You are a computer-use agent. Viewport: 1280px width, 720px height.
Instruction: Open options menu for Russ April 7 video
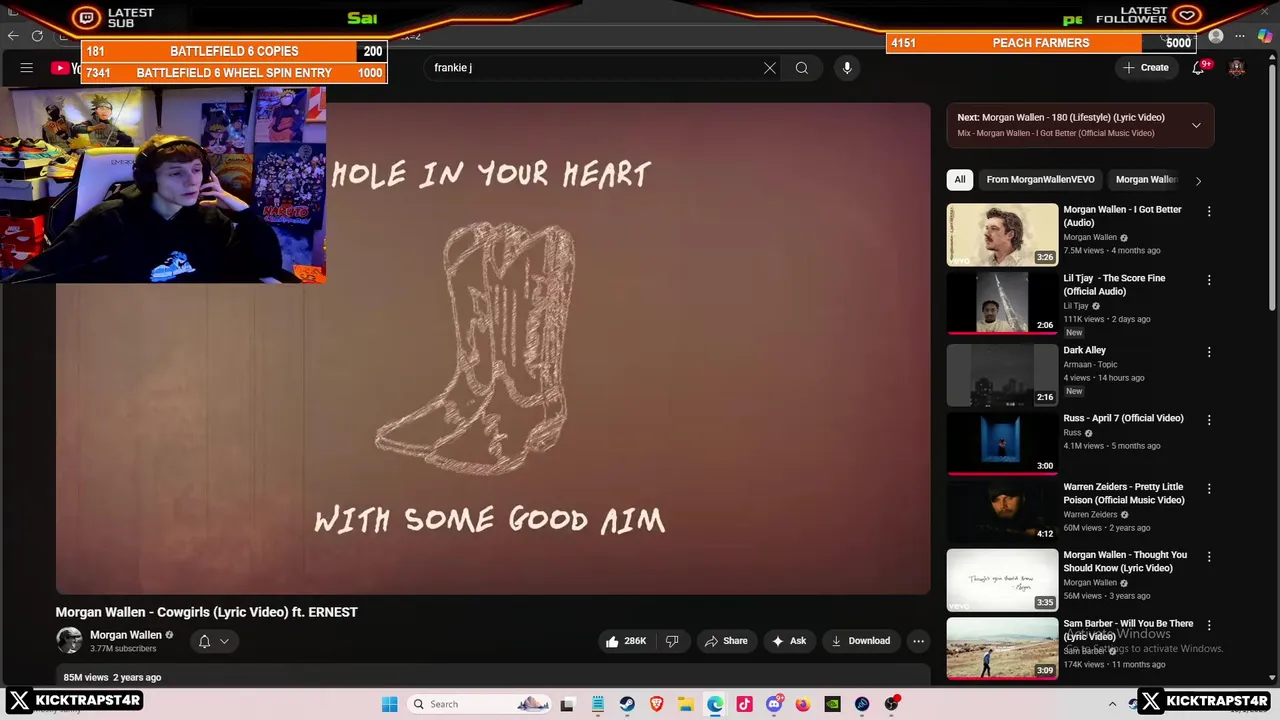tap(1209, 420)
